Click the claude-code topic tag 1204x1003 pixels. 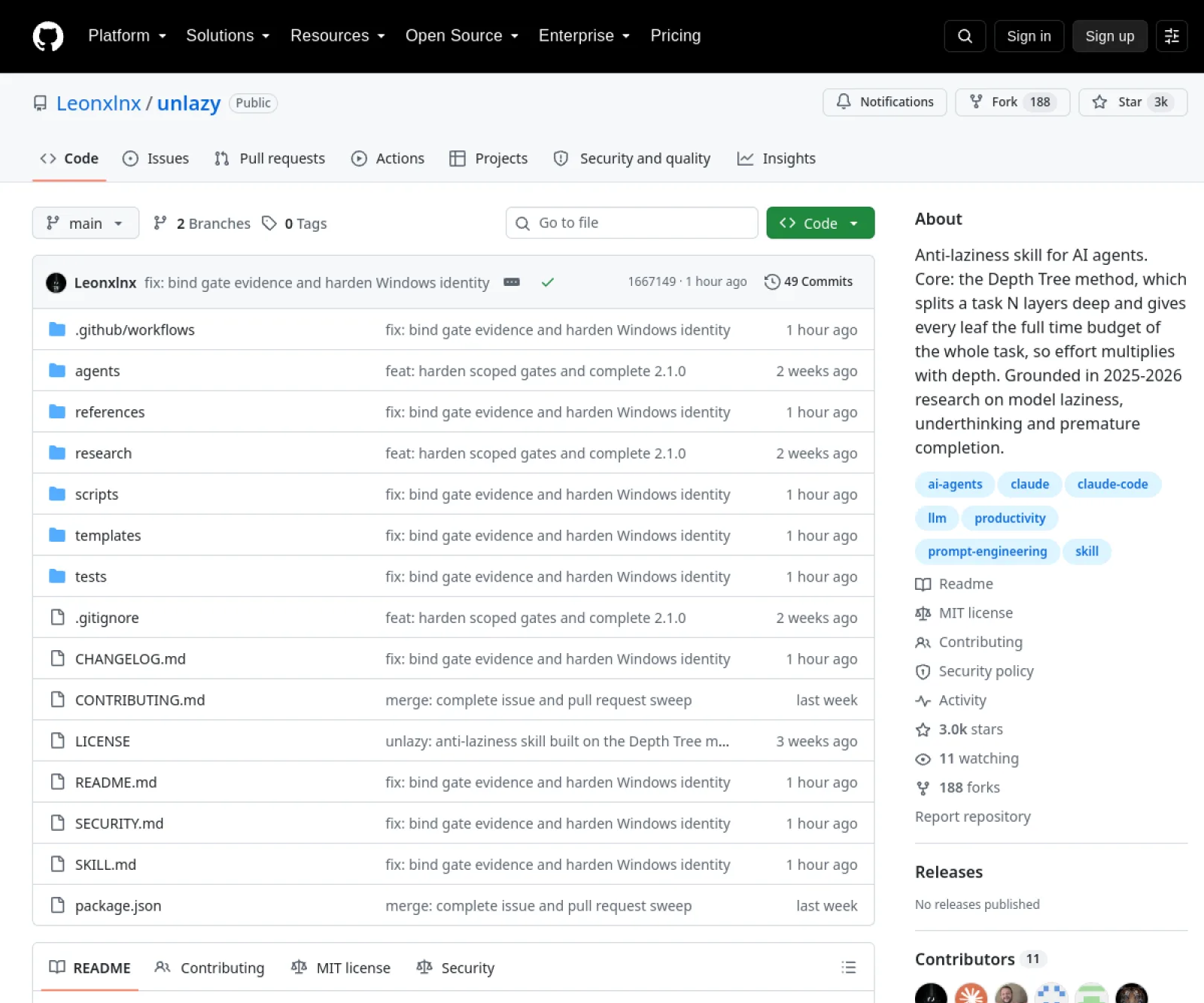tap(1112, 485)
